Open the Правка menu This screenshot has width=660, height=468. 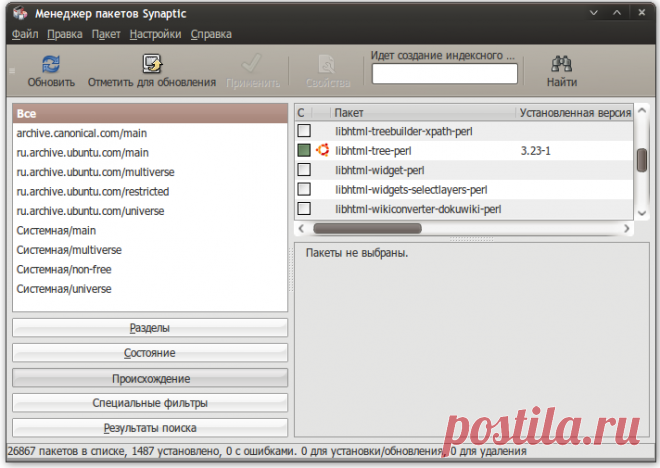coord(64,34)
